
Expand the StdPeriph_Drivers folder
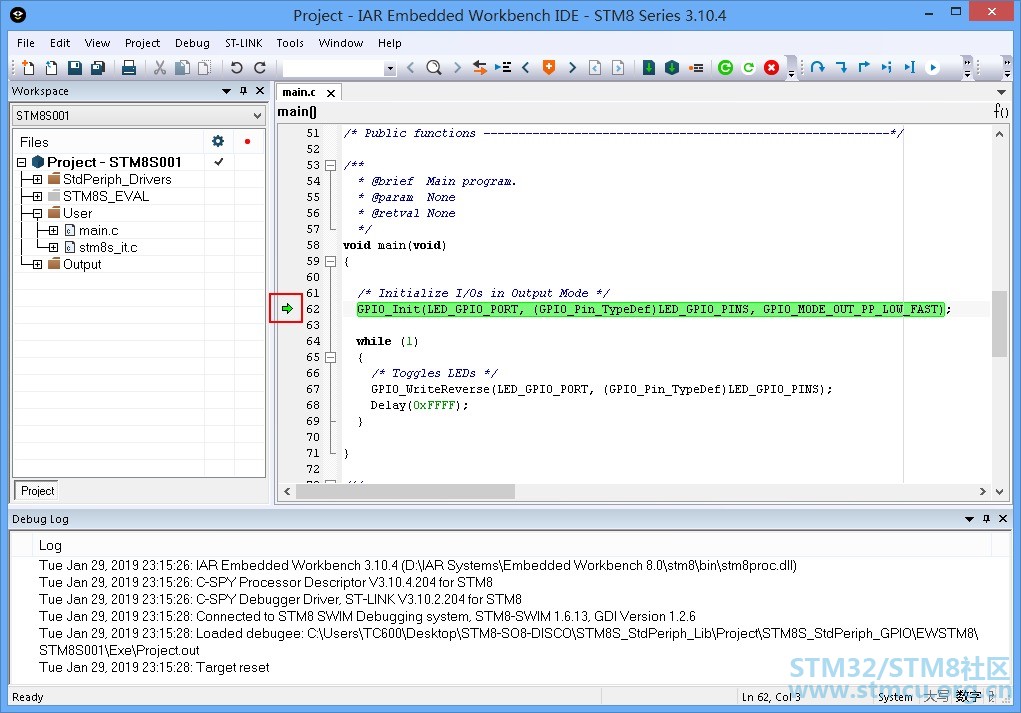point(37,179)
